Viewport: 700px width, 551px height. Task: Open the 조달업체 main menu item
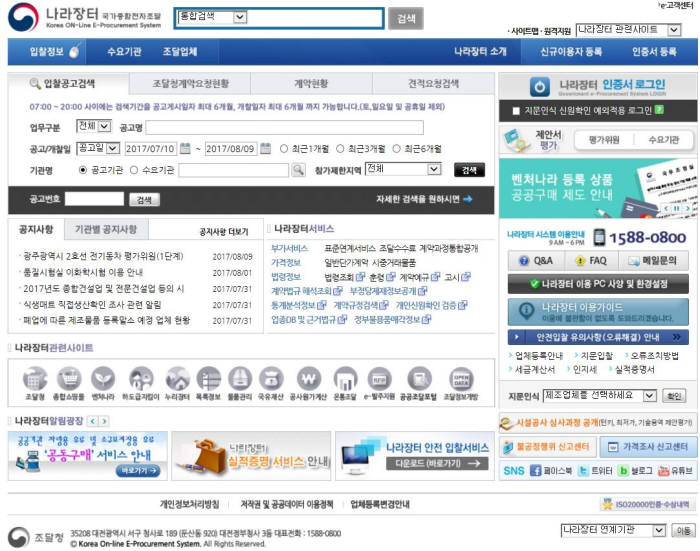pyautogui.click(x=179, y=51)
